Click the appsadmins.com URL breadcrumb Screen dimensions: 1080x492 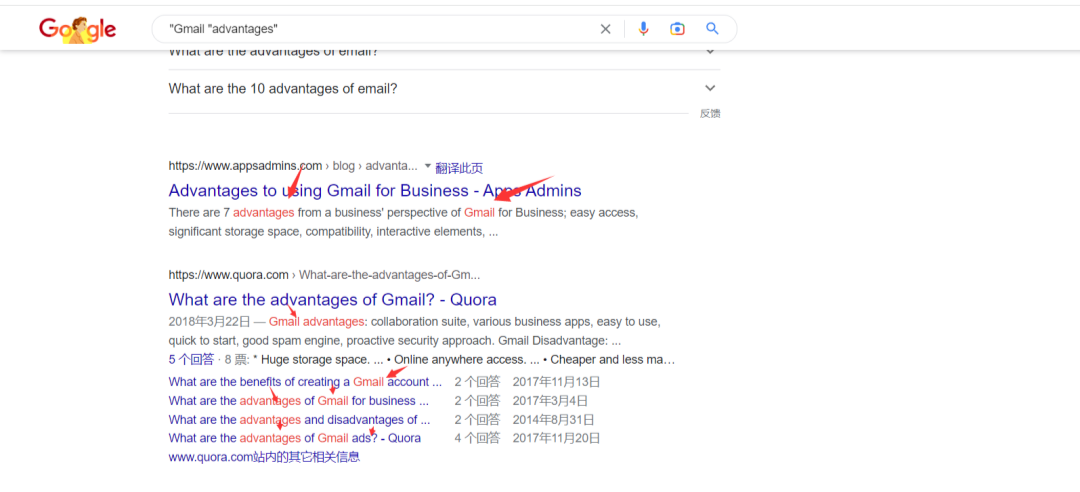click(293, 166)
